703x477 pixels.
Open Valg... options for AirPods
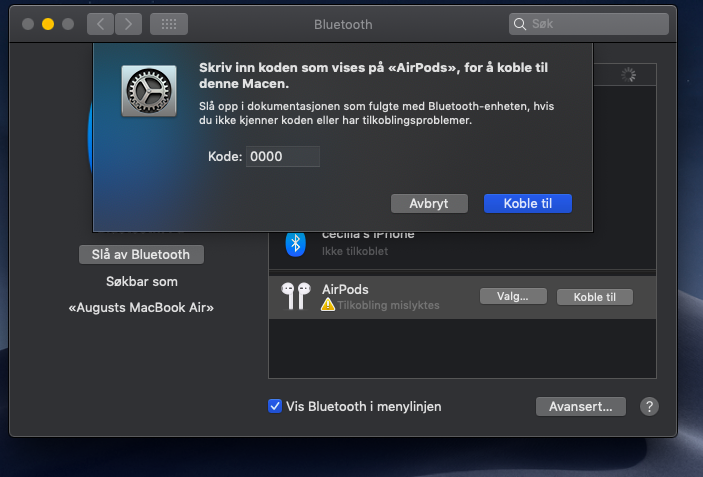(x=513, y=296)
